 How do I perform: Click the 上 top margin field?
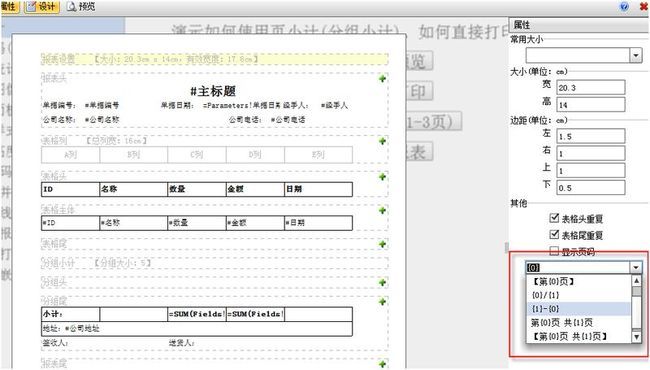[590, 170]
